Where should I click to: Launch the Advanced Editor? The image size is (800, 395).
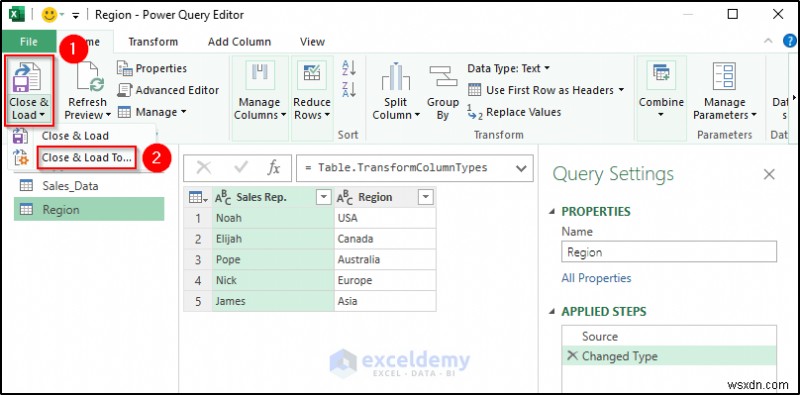click(x=168, y=90)
